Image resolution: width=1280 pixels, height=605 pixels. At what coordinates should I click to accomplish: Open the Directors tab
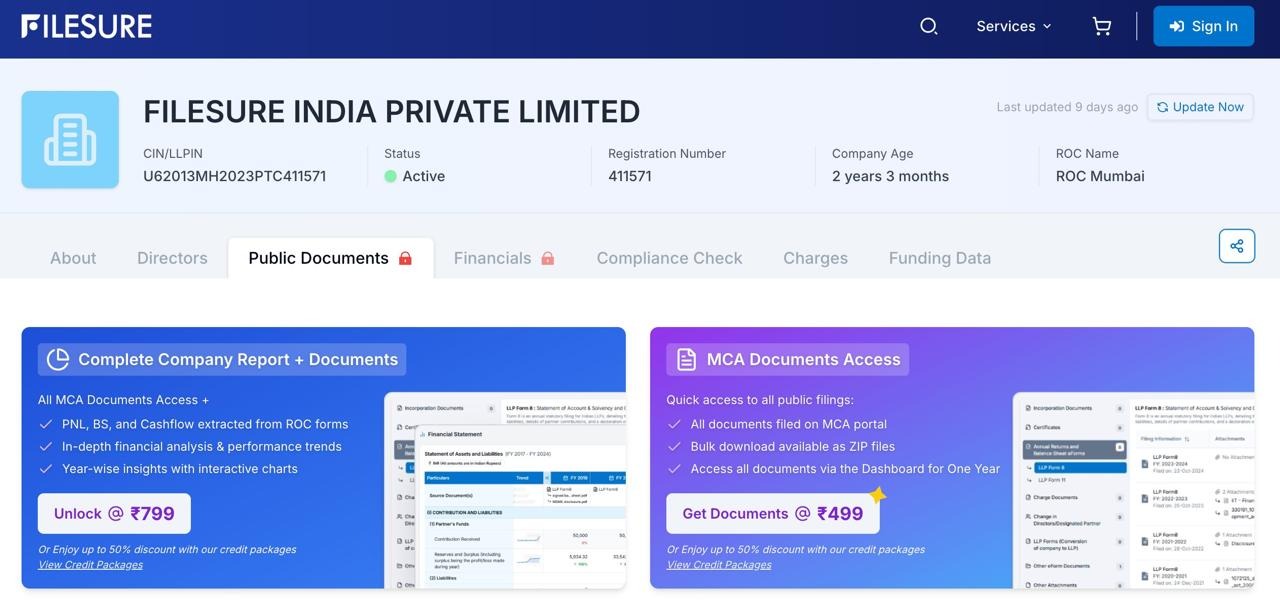point(172,258)
